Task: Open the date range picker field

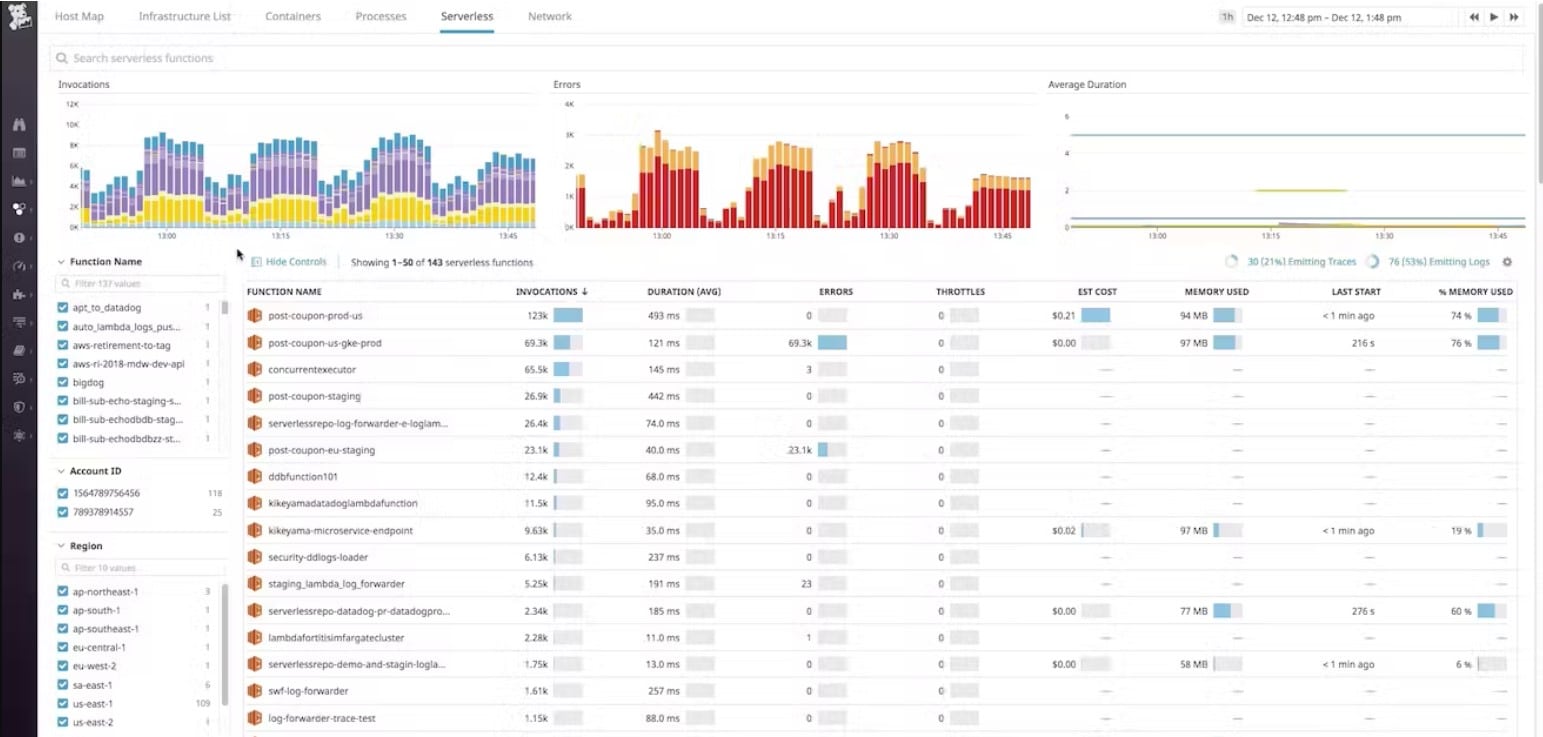Action: 1349,17
